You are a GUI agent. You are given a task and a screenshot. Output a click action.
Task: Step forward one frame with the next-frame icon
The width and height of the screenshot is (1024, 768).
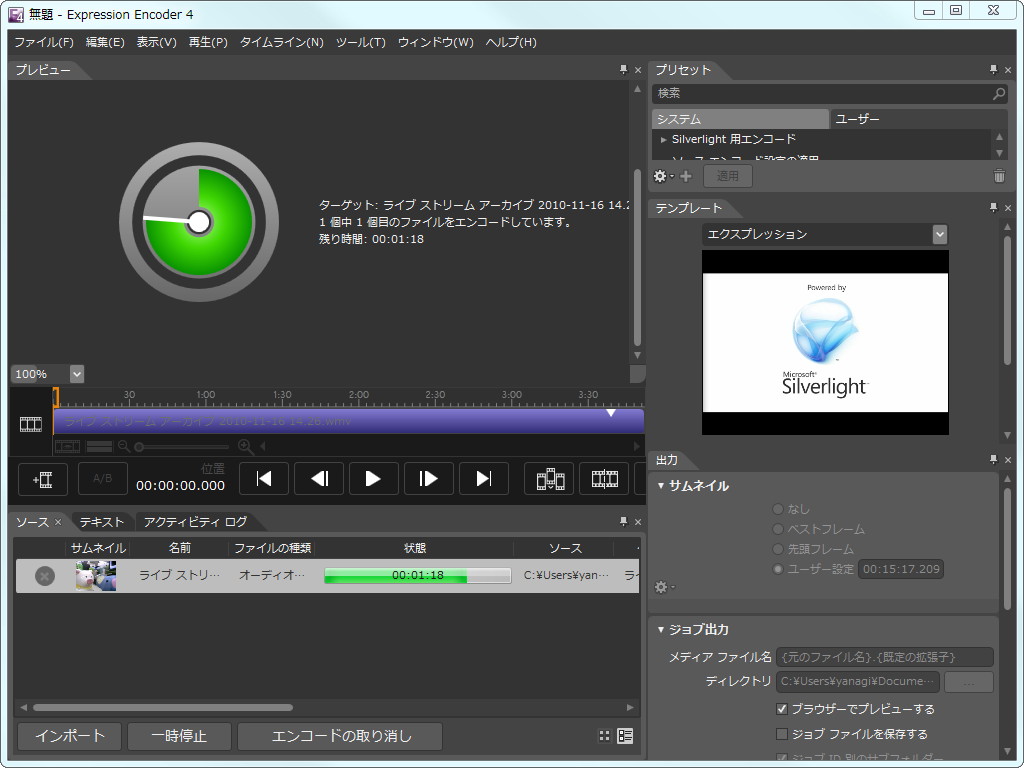[428, 478]
